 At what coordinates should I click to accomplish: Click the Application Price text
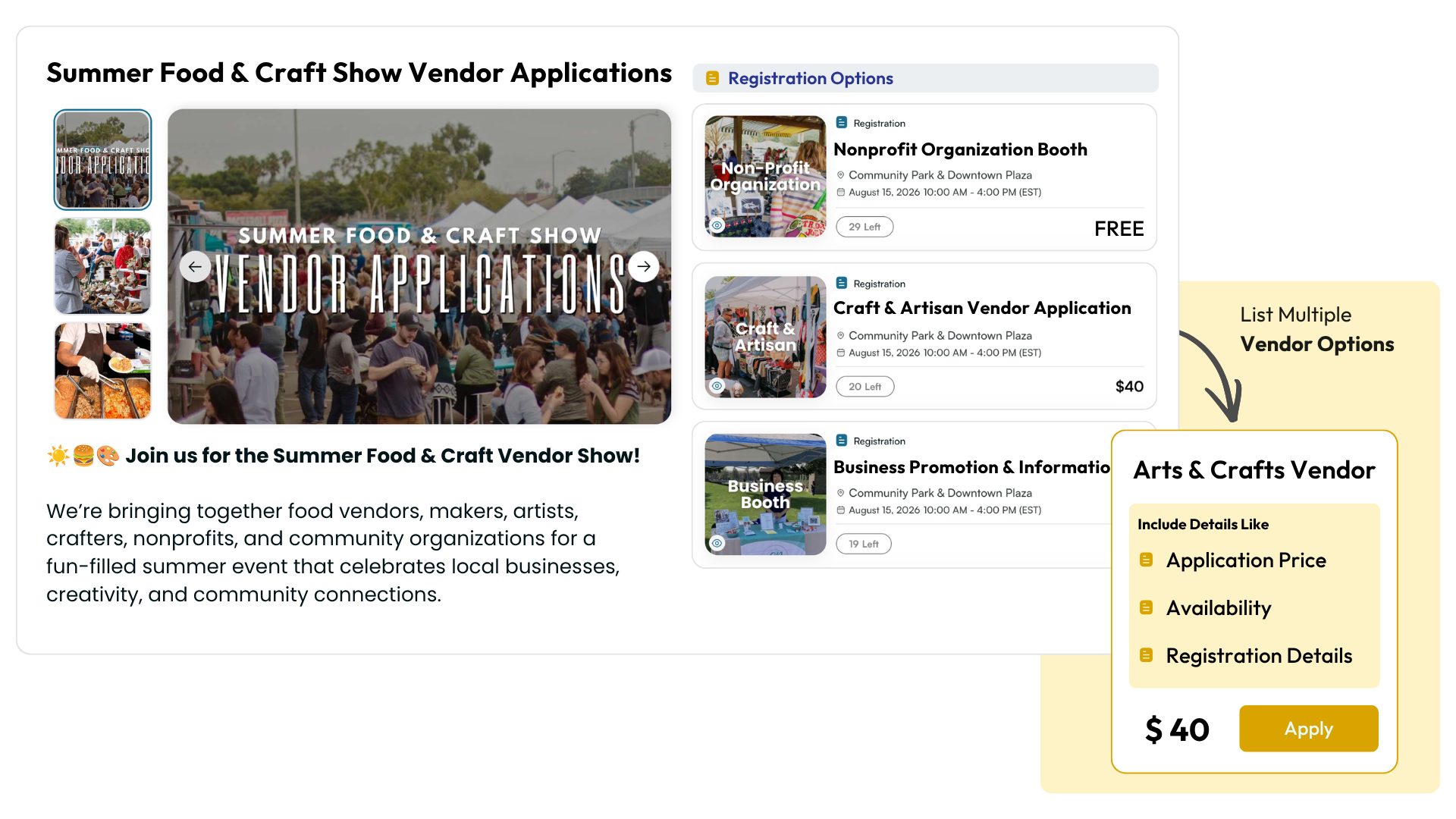click(1246, 560)
